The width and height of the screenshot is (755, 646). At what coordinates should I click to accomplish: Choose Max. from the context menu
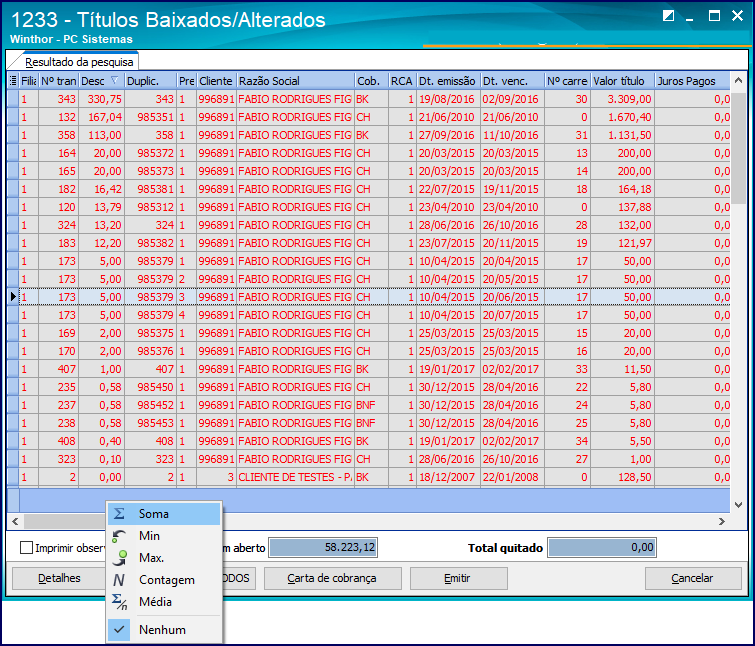point(164,557)
